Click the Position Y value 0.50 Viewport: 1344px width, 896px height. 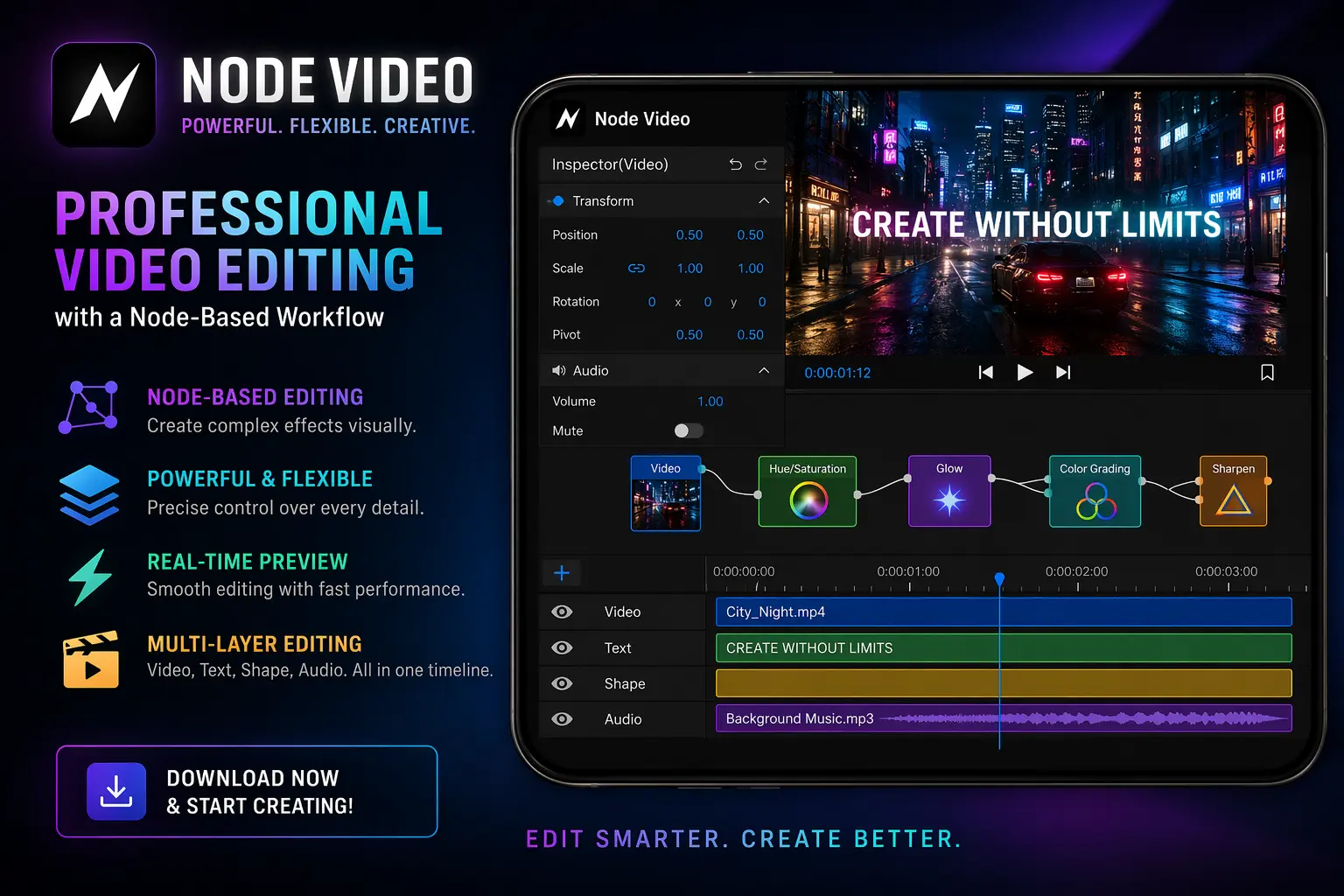(x=750, y=235)
